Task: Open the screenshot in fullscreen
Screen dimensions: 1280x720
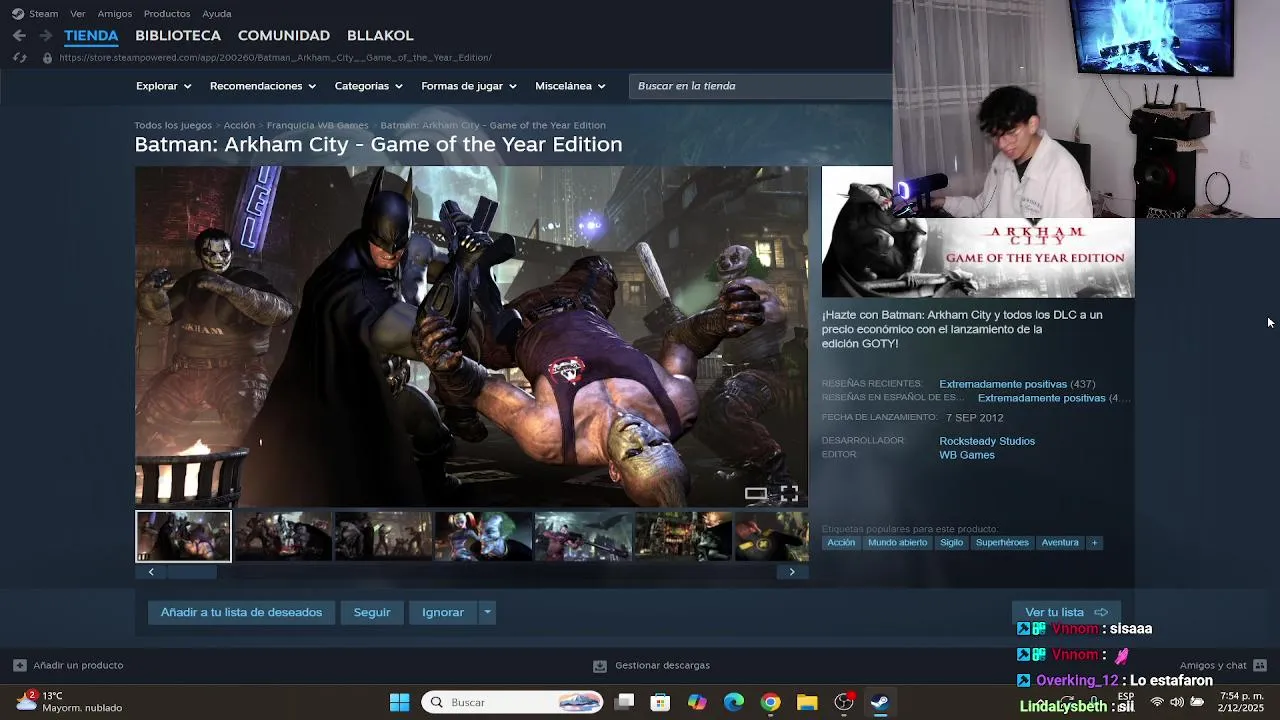Action: pyautogui.click(x=789, y=493)
